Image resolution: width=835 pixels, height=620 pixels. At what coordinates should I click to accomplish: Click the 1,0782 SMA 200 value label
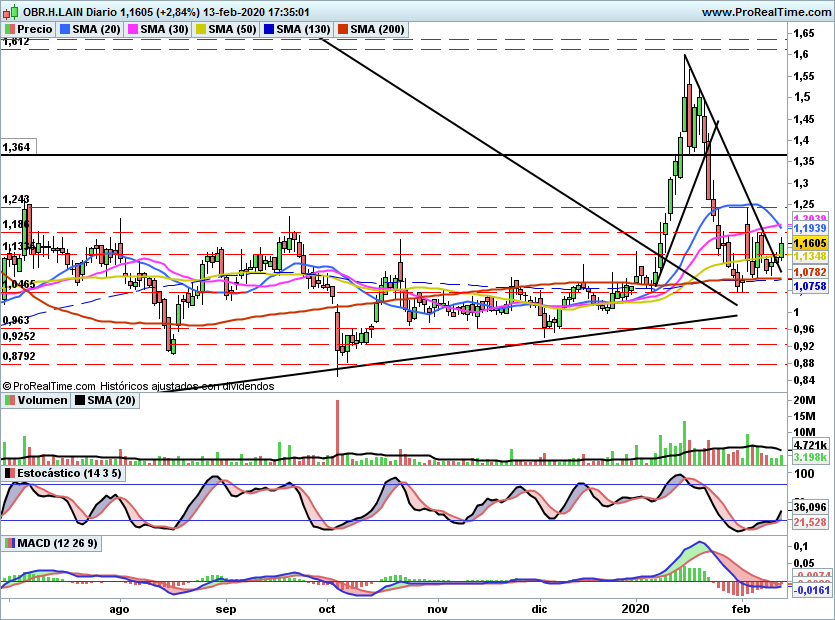pyautogui.click(x=810, y=272)
